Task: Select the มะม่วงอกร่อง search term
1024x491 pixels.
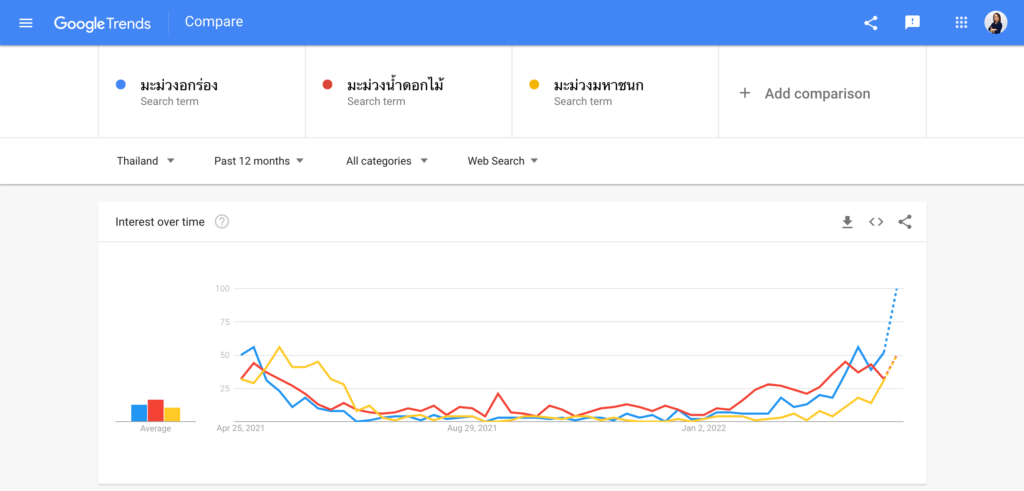Action: click(179, 86)
